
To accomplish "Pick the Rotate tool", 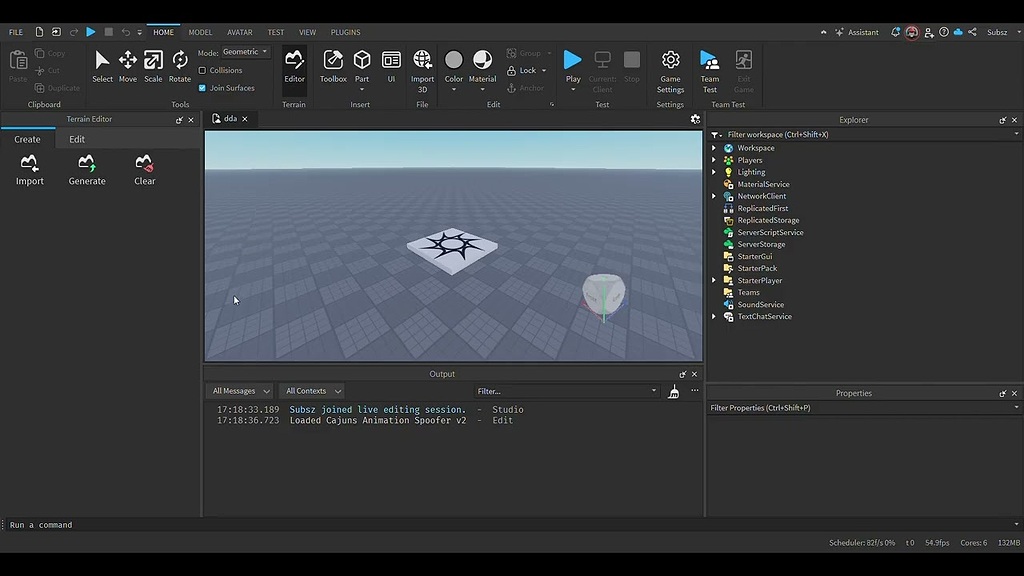I will tap(180, 67).
